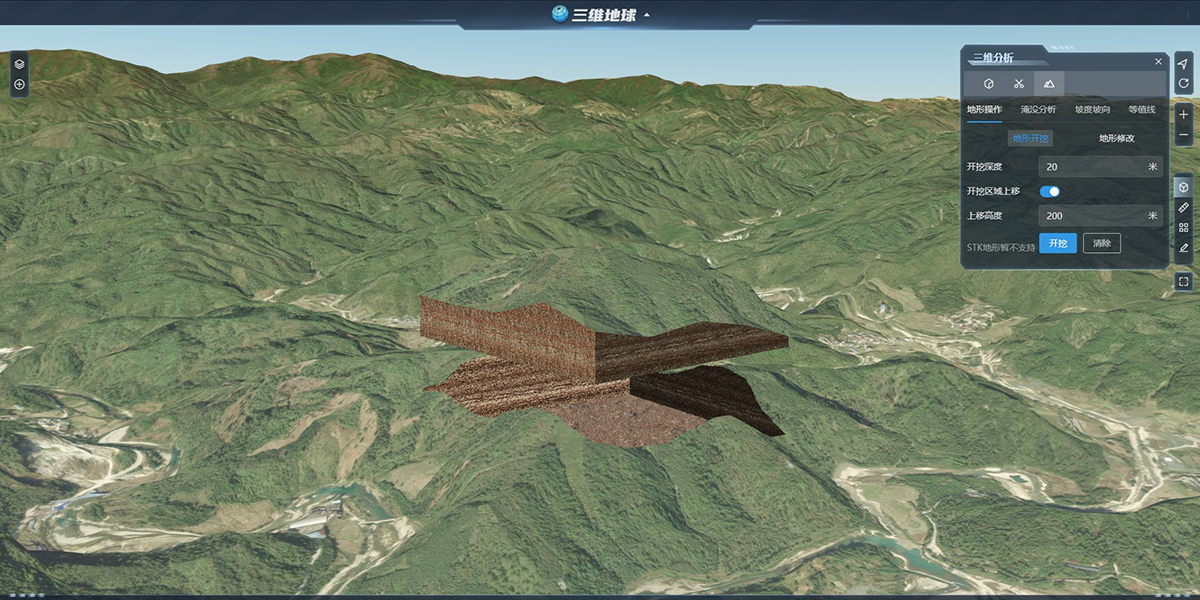1200x600 pixels.
Task: Select the measure ruler icon in right sidebar
Action: pos(1184,206)
